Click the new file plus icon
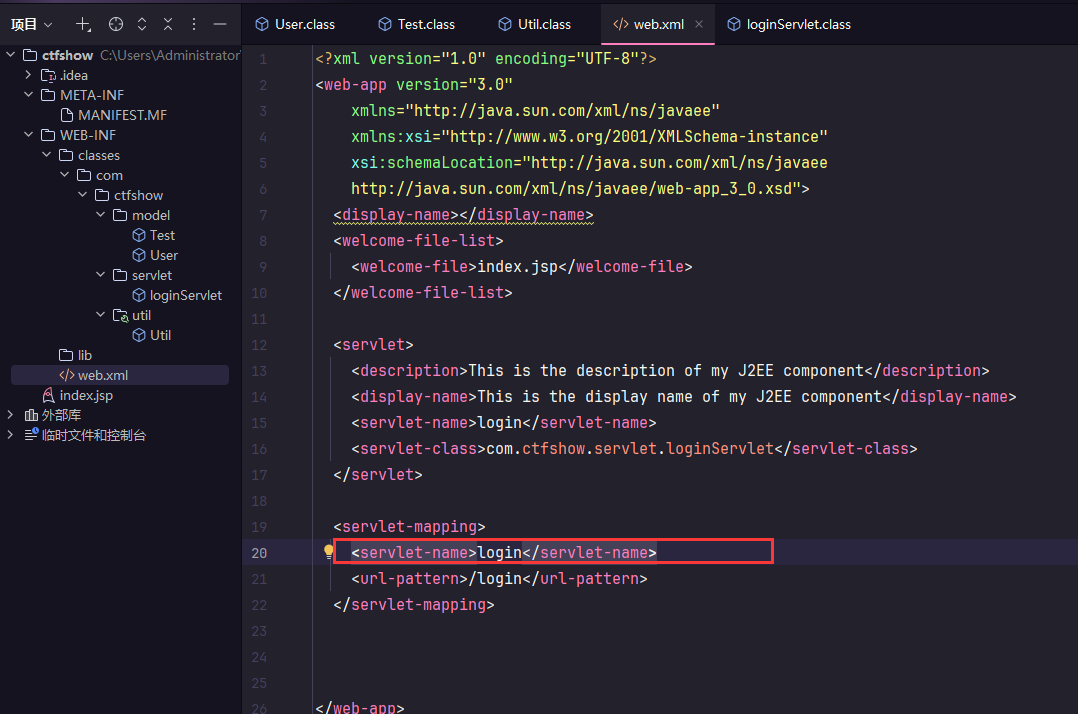 (83, 25)
